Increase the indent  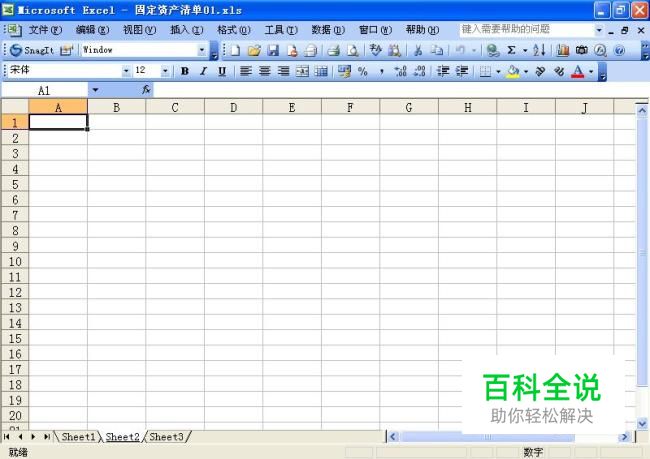(462, 71)
